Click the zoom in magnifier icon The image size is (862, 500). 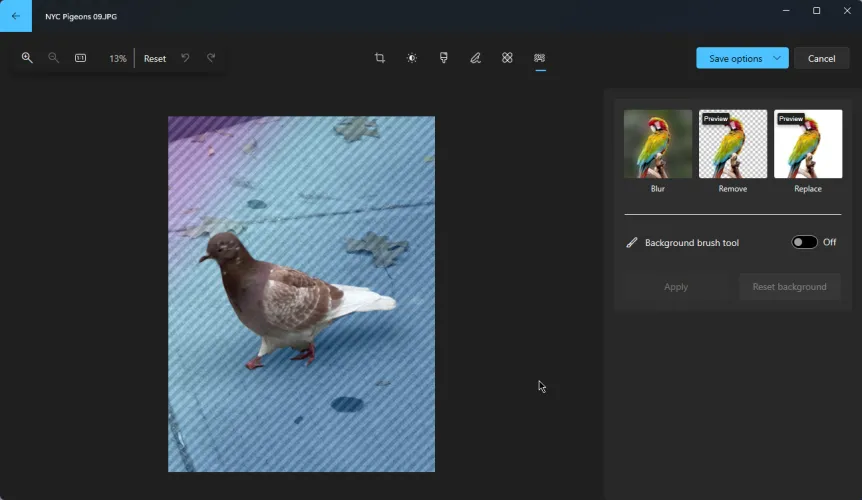[x=27, y=58]
